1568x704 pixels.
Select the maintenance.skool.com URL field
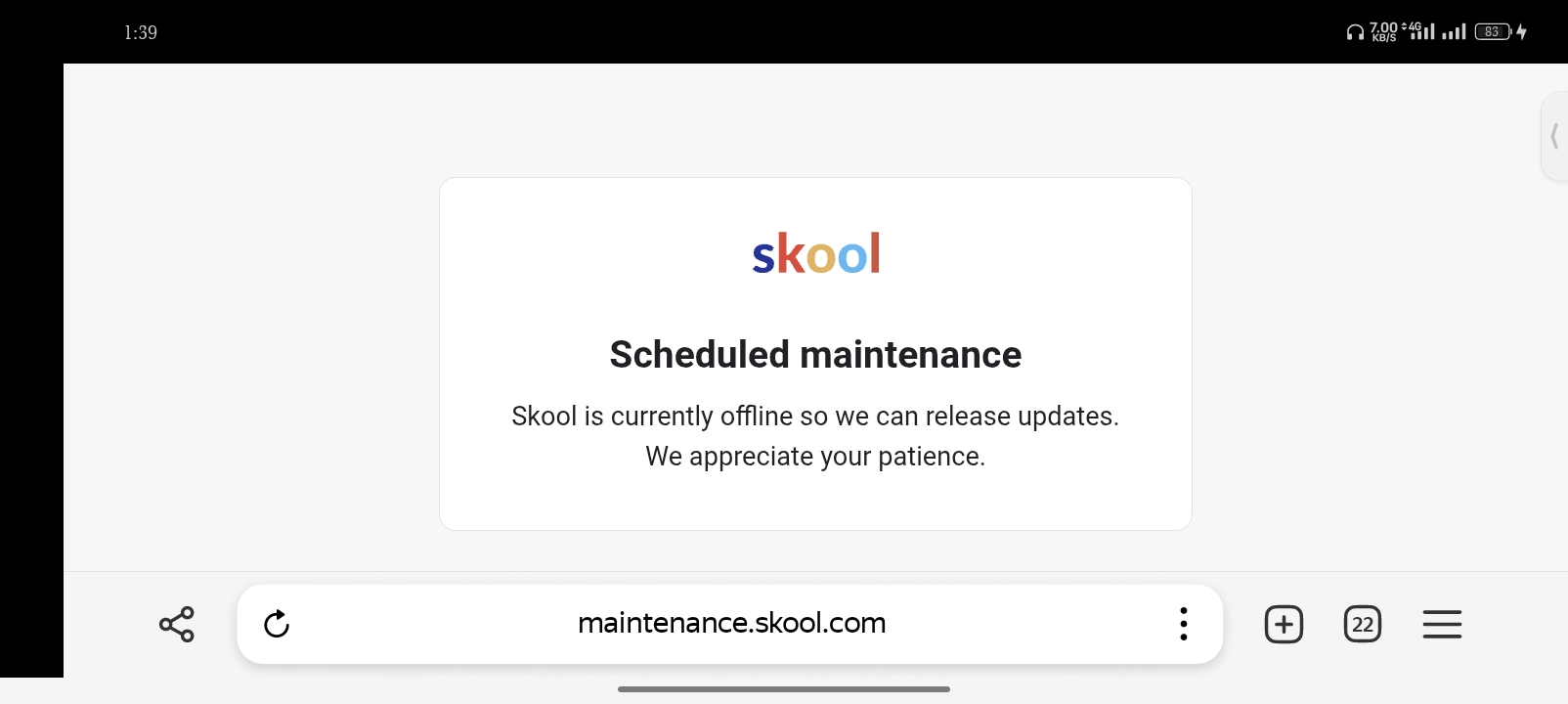pos(731,623)
